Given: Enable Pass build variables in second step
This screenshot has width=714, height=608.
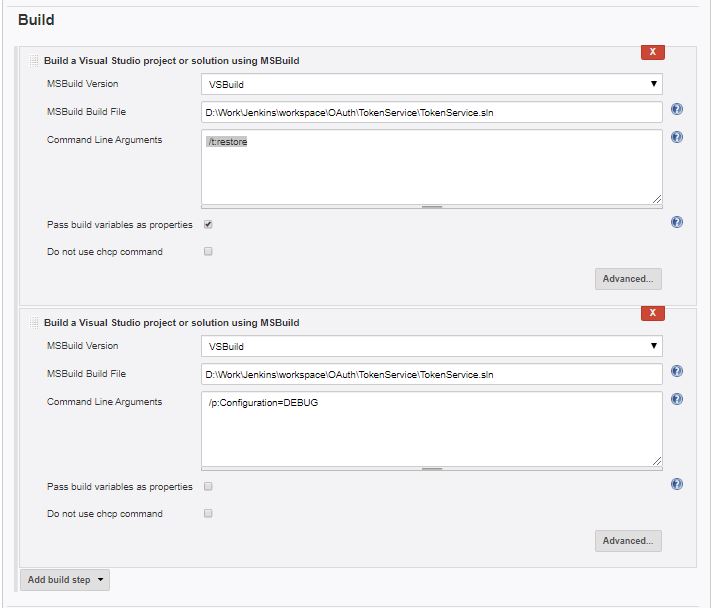Looking at the screenshot, I should (x=208, y=486).
